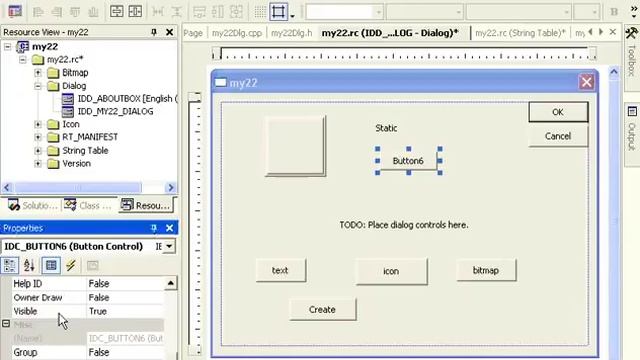The image size is (640, 360).
Task: Toggle the guides display button
Action: (x=278, y=11)
